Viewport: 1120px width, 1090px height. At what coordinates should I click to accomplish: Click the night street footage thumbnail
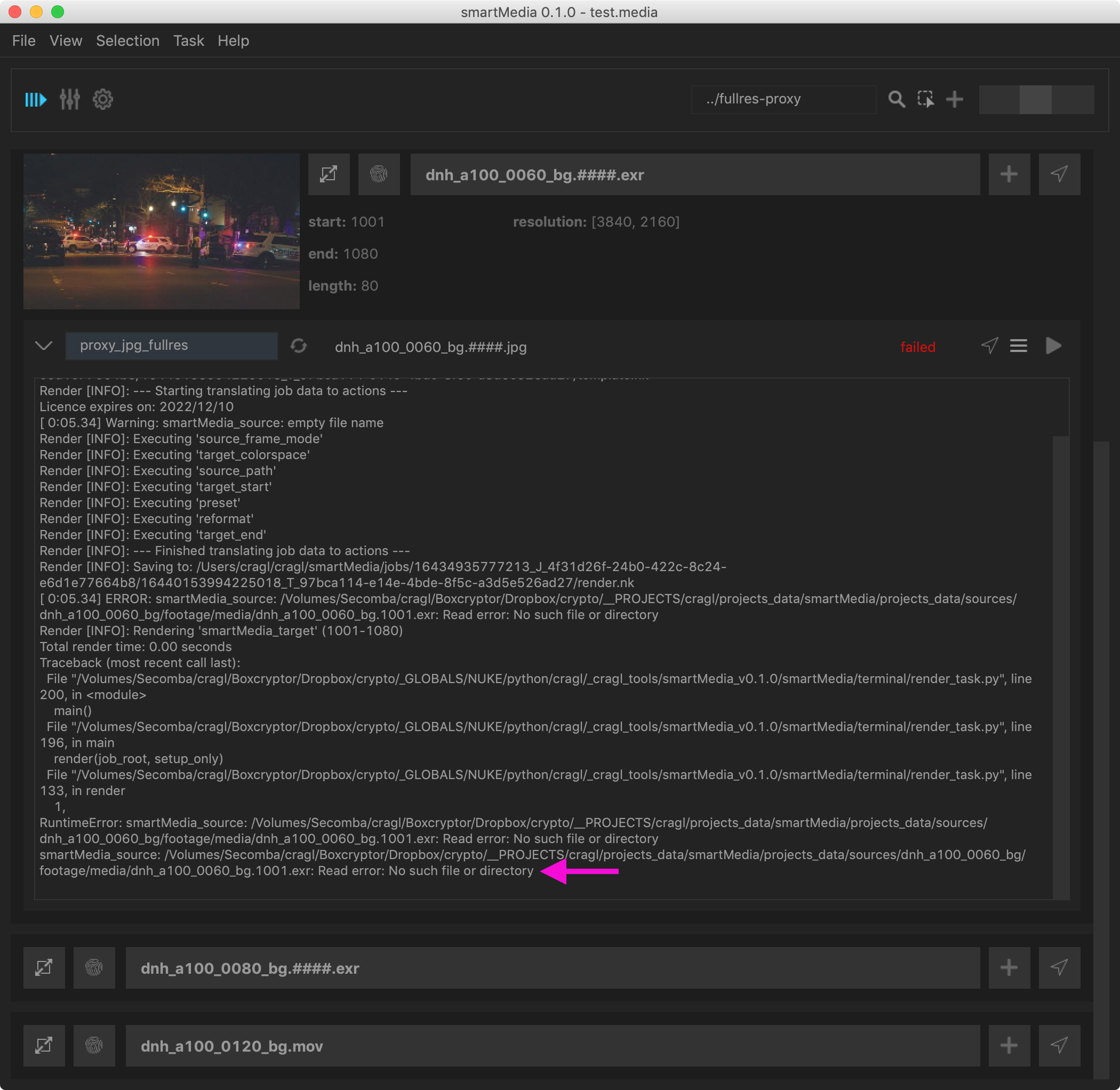click(x=162, y=231)
